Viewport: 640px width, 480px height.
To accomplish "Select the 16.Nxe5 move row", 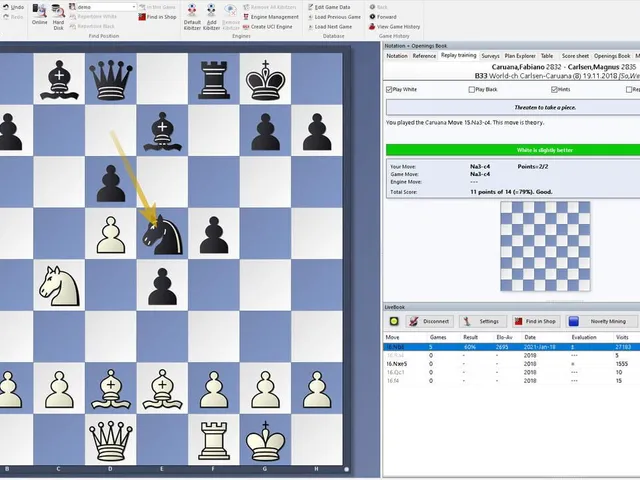I will click(x=511, y=364).
